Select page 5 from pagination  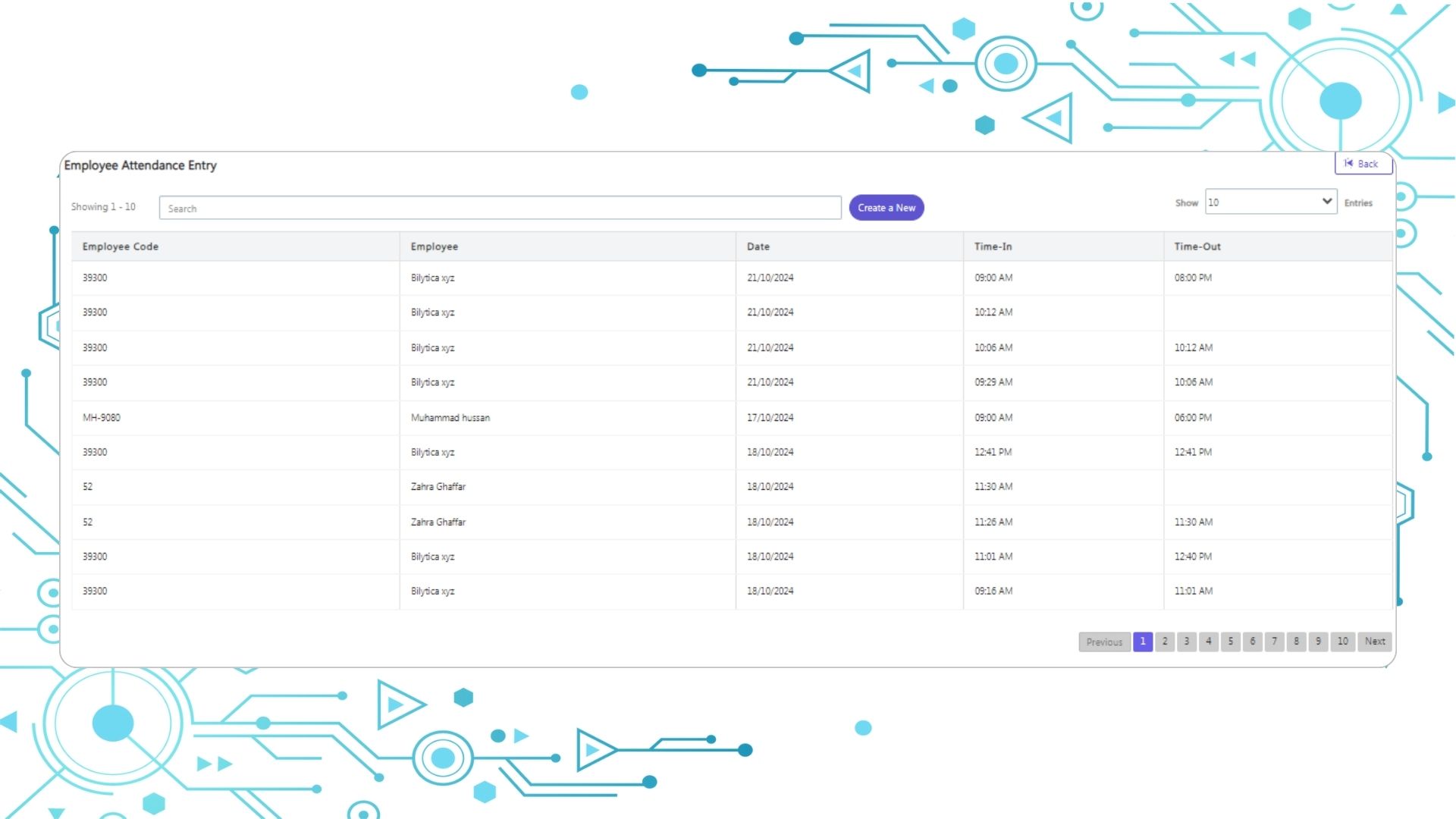[1231, 641]
